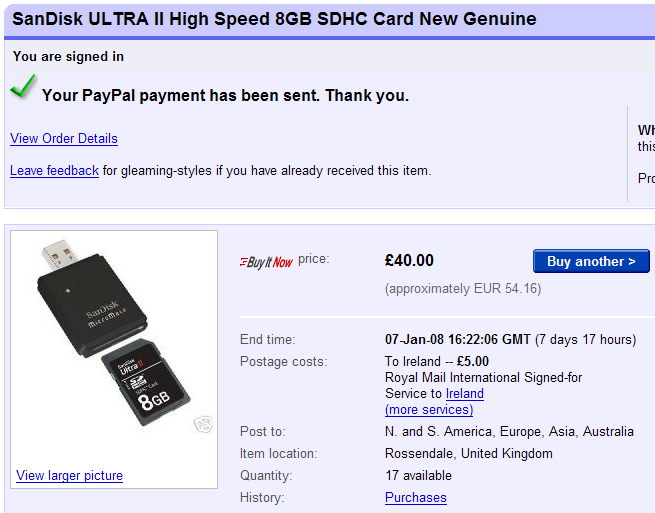Image resolution: width=655 pixels, height=513 pixels.
Task: Open the Purchases history link
Action: [416, 498]
